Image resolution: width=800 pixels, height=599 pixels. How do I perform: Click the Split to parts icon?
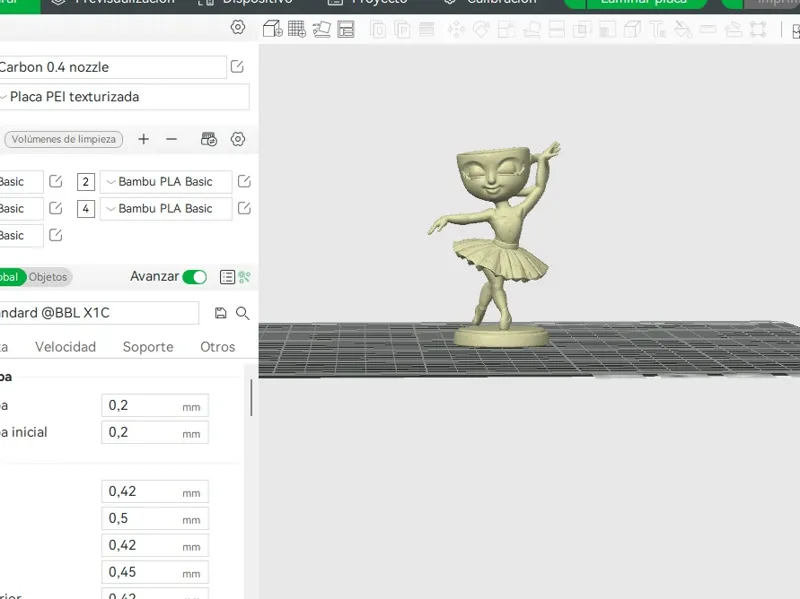click(x=403, y=30)
